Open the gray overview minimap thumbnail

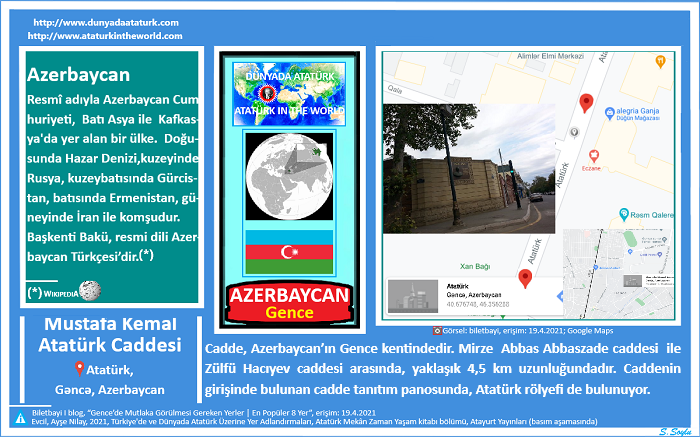618,273
